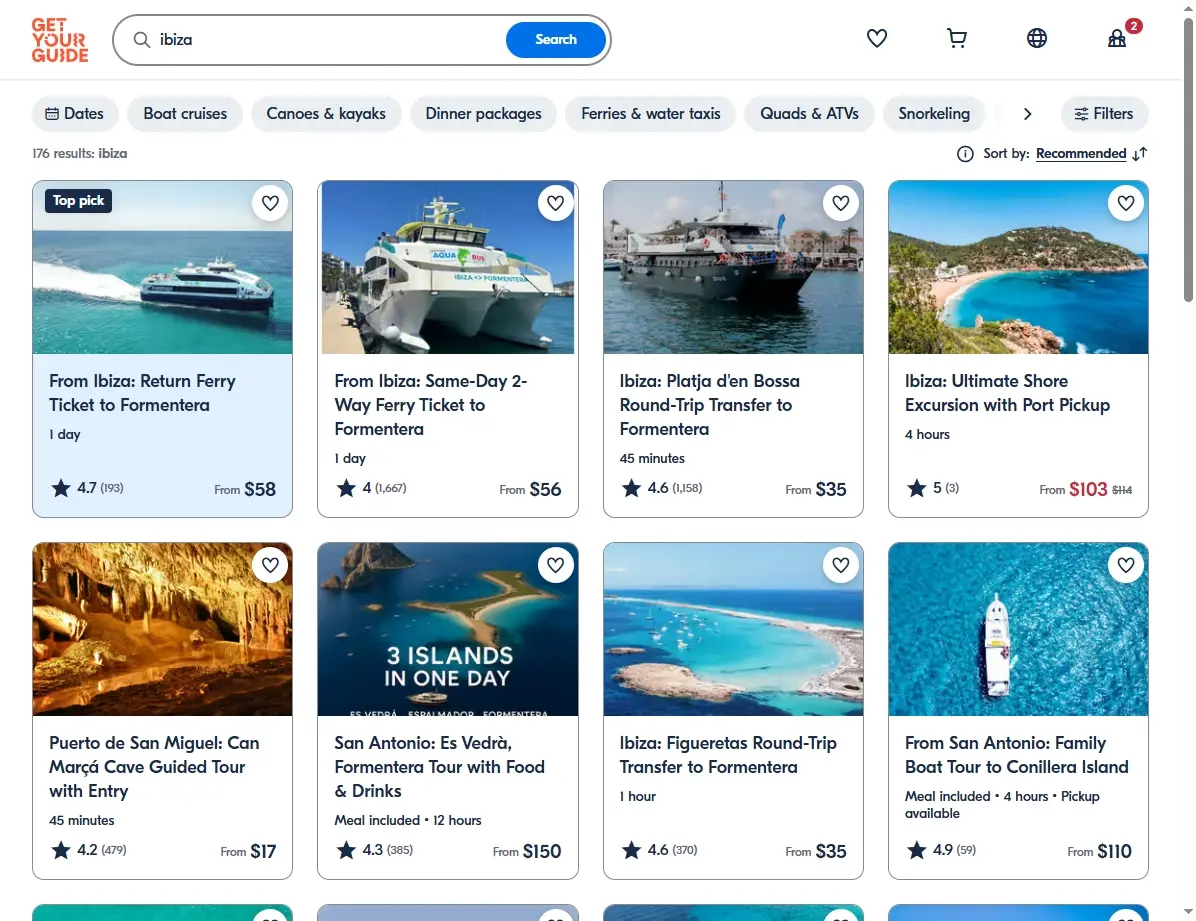The image size is (1196, 921).
Task: Click the red $103 discounted price
Action: click(1088, 489)
